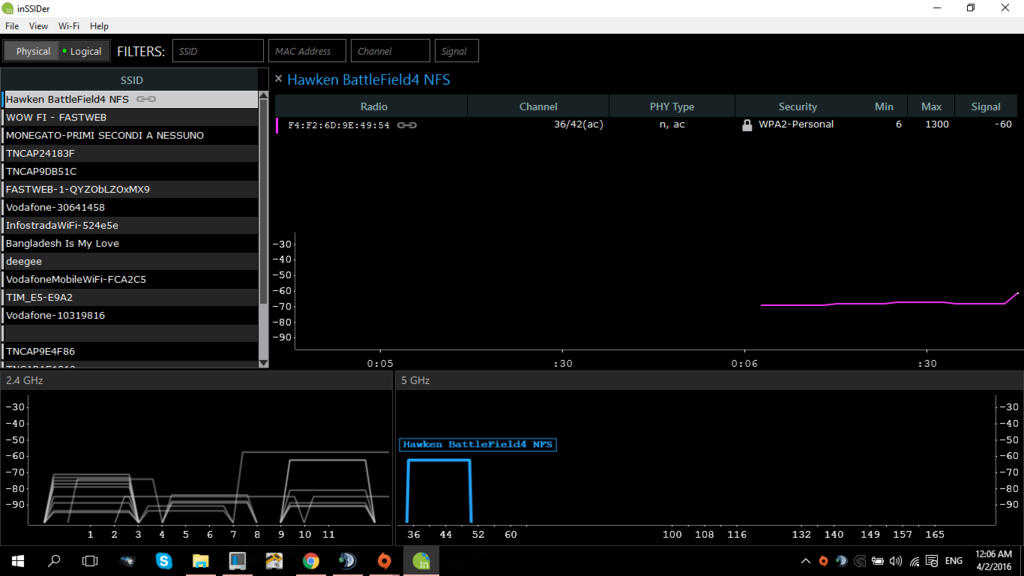Show hidden system tray icons

(806, 561)
